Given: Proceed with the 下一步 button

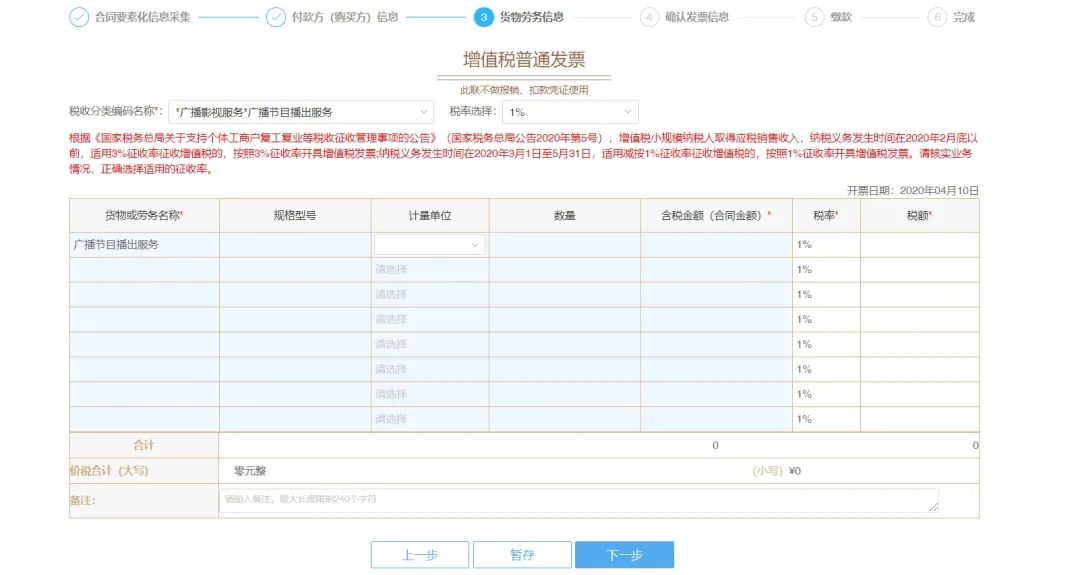Looking at the screenshot, I should (x=624, y=555).
